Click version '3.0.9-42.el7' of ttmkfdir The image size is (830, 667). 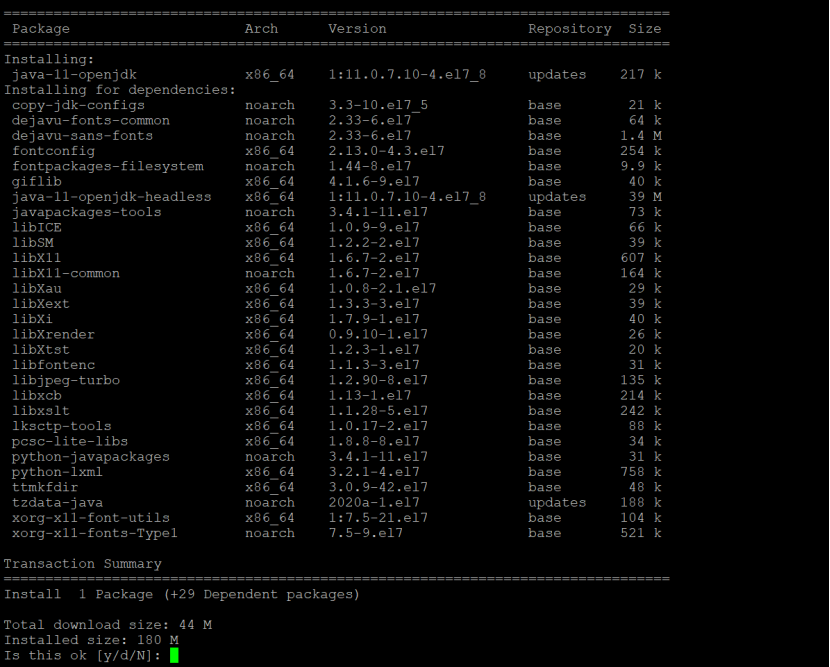tap(378, 488)
